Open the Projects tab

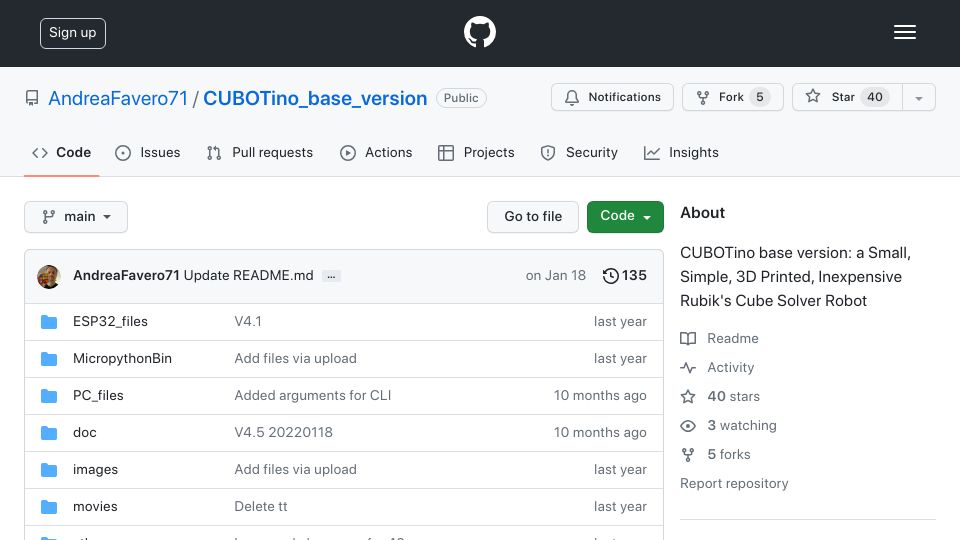click(476, 152)
